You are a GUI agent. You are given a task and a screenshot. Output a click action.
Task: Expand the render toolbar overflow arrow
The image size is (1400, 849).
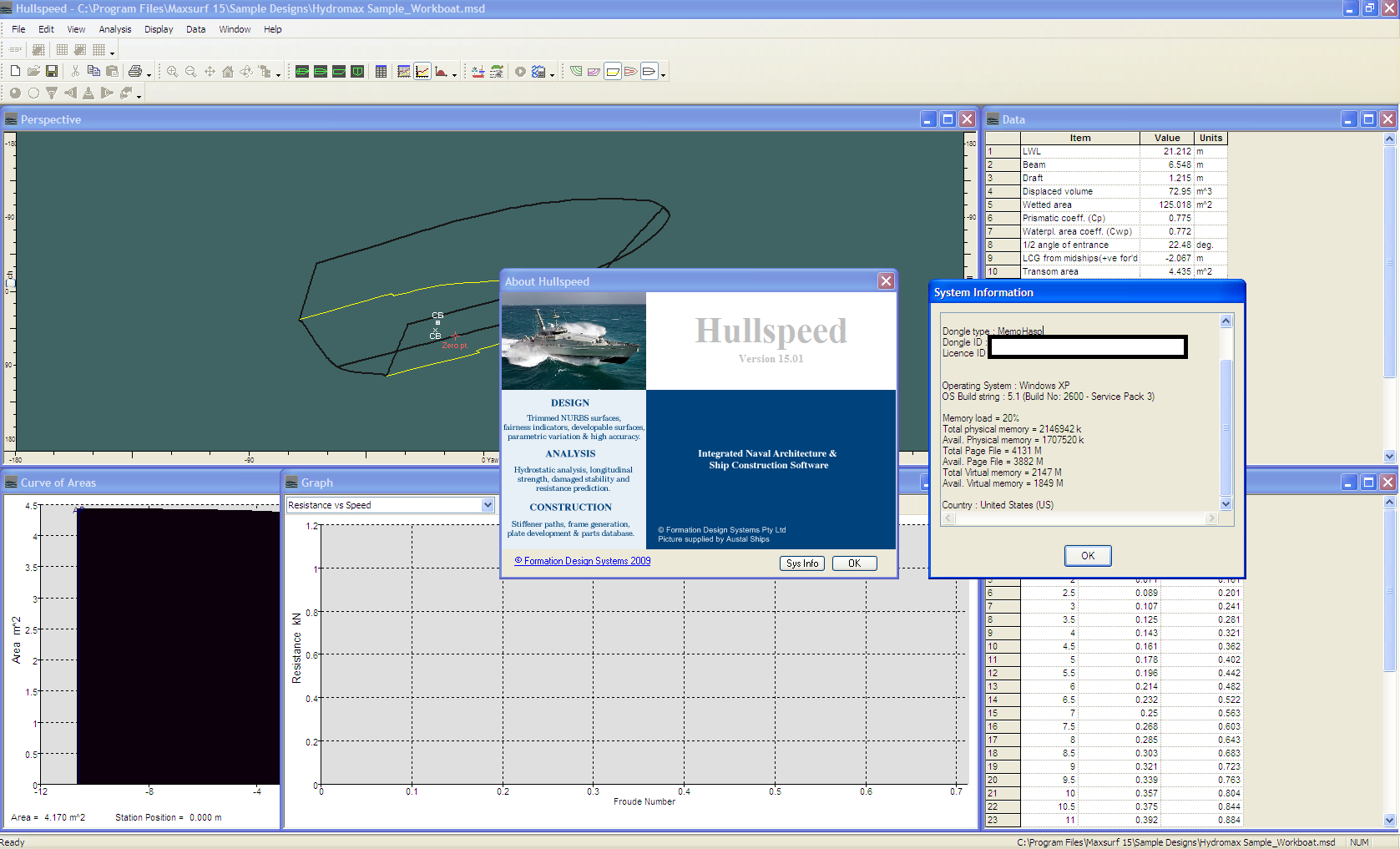click(x=139, y=97)
